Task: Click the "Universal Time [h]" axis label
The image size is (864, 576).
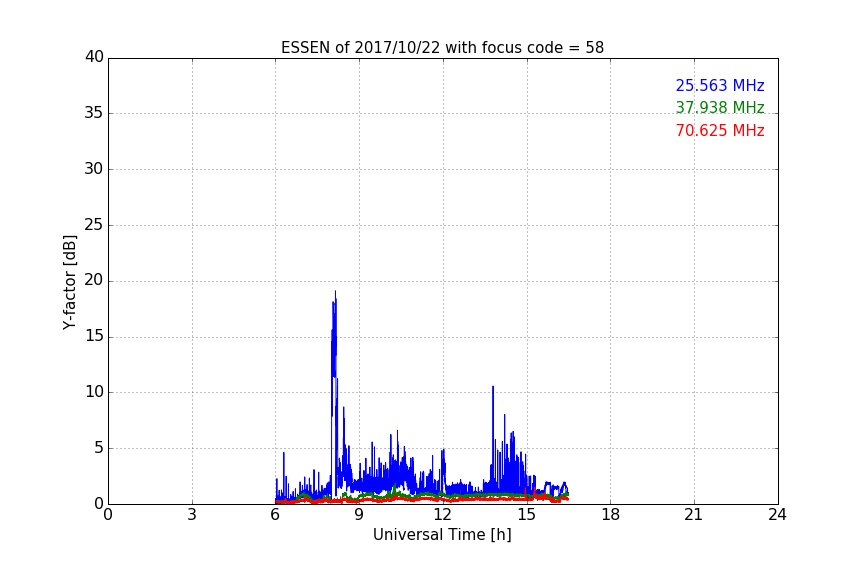Action: pyautogui.click(x=442, y=535)
